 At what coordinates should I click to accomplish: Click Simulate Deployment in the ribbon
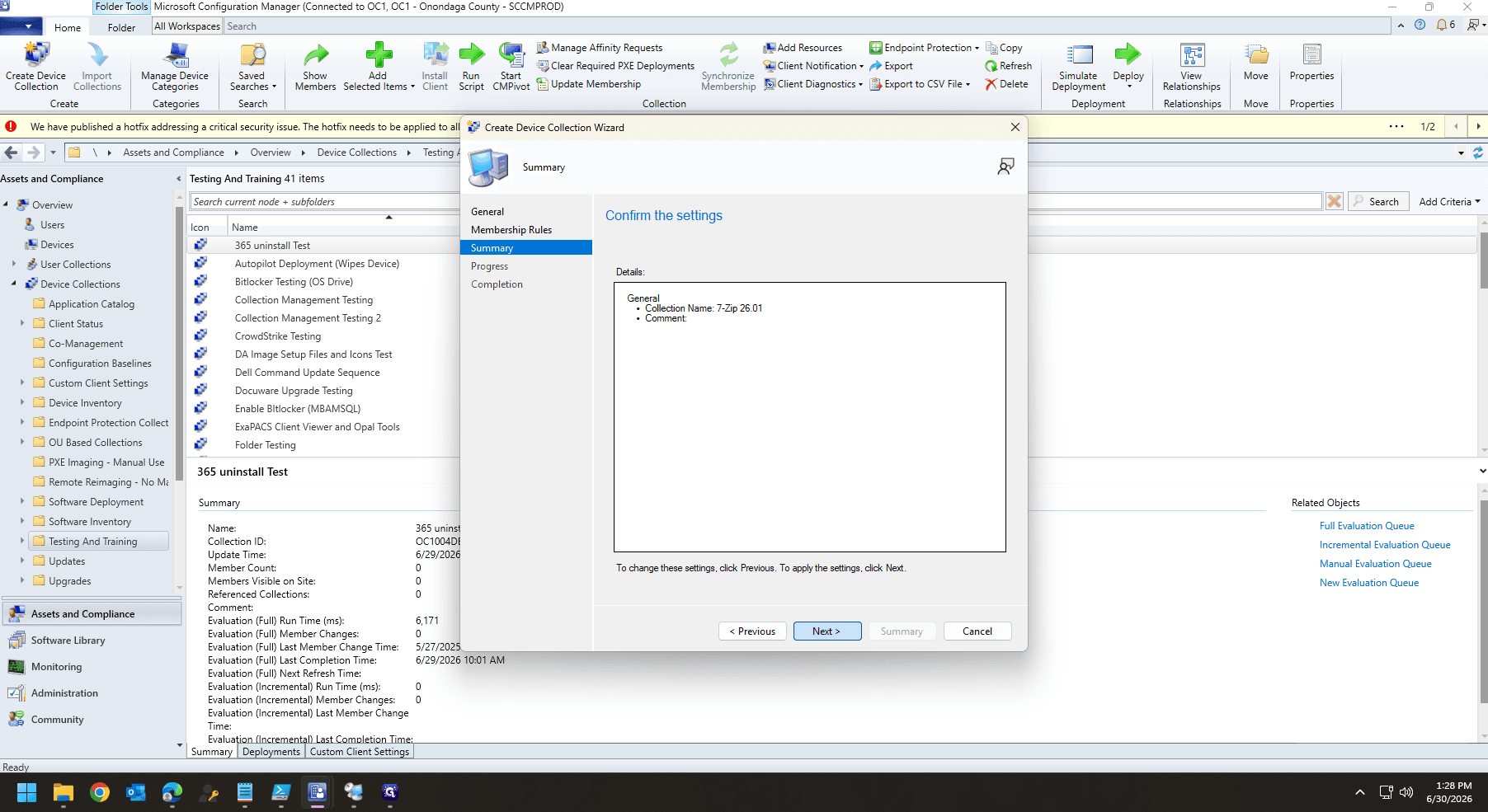tap(1079, 67)
